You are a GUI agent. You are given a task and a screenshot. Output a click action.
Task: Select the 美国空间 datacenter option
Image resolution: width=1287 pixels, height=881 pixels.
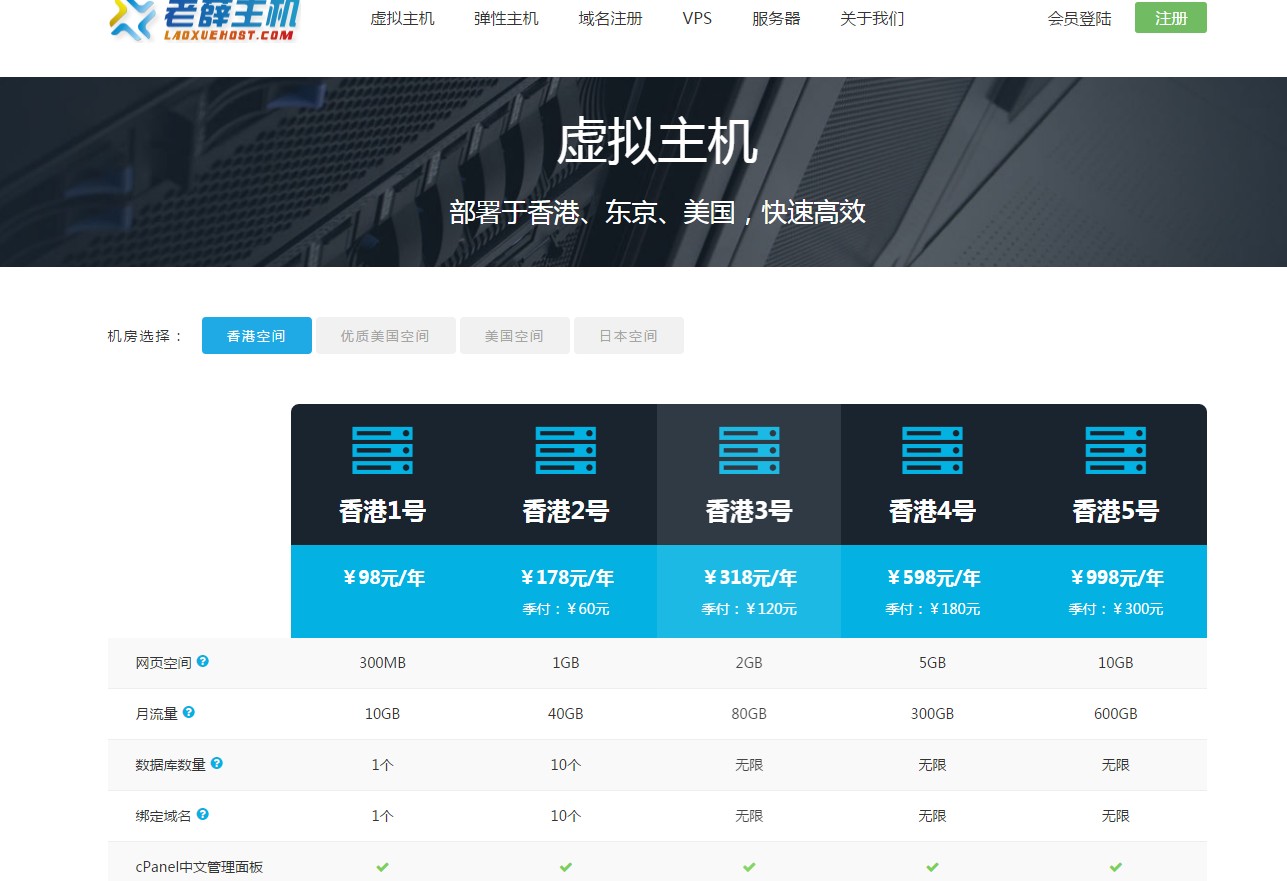pos(514,335)
